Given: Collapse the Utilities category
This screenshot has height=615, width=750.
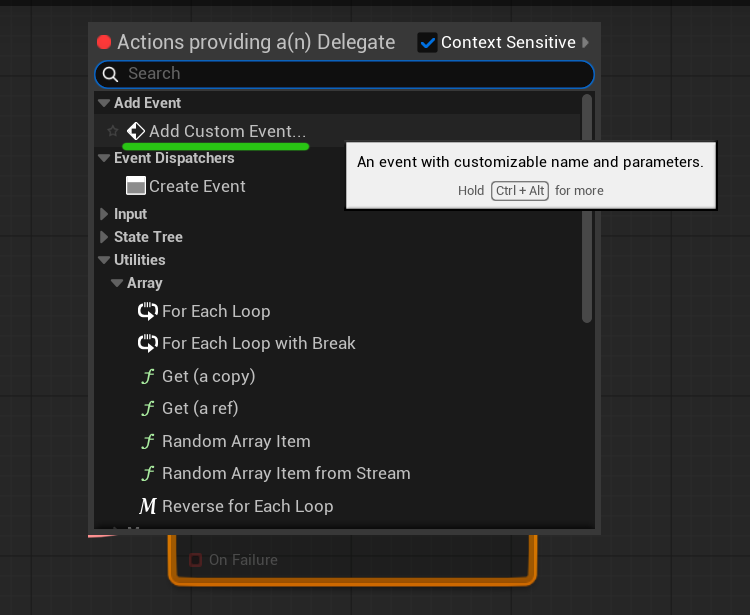Looking at the screenshot, I should [104, 260].
